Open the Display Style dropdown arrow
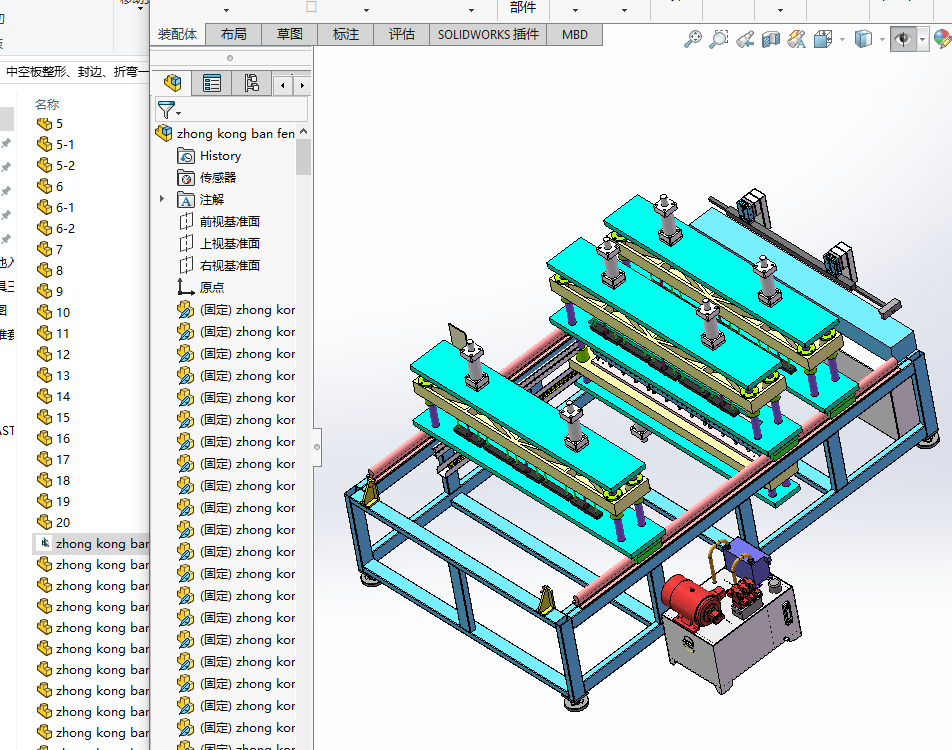952x750 pixels. (x=881, y=40)
